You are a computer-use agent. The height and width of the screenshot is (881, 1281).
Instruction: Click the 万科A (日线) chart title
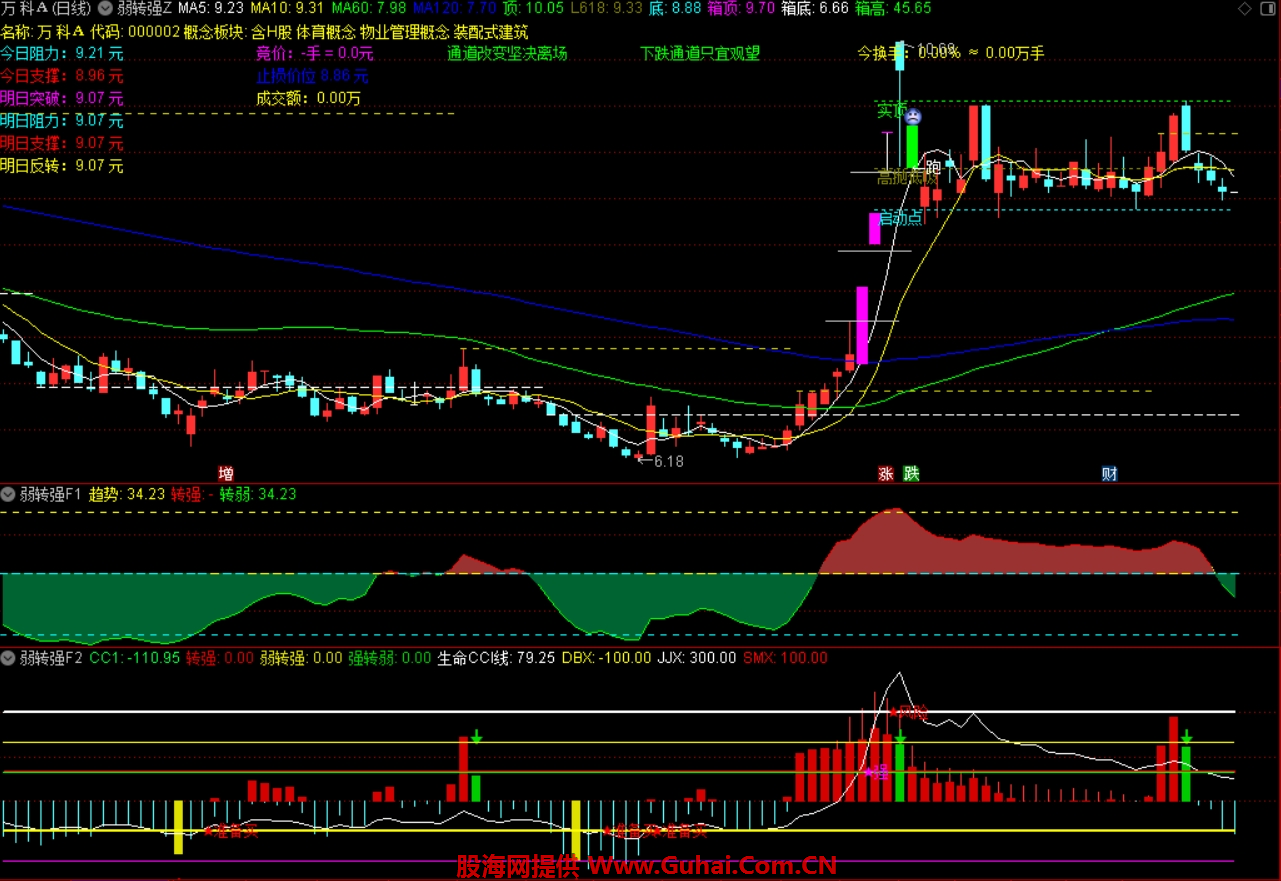(46, 8)
